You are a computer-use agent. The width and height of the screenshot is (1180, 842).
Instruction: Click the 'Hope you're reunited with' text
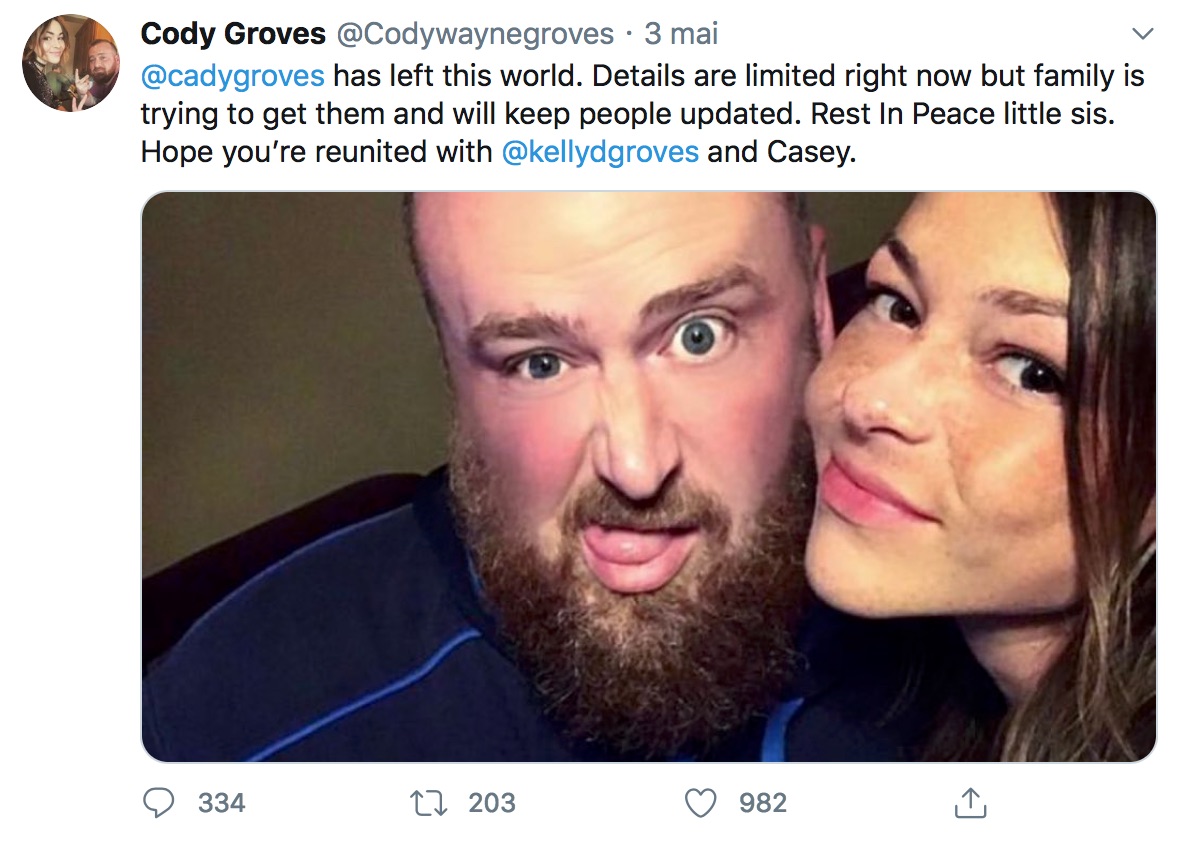pyautogui.click(x=316, y=153)
